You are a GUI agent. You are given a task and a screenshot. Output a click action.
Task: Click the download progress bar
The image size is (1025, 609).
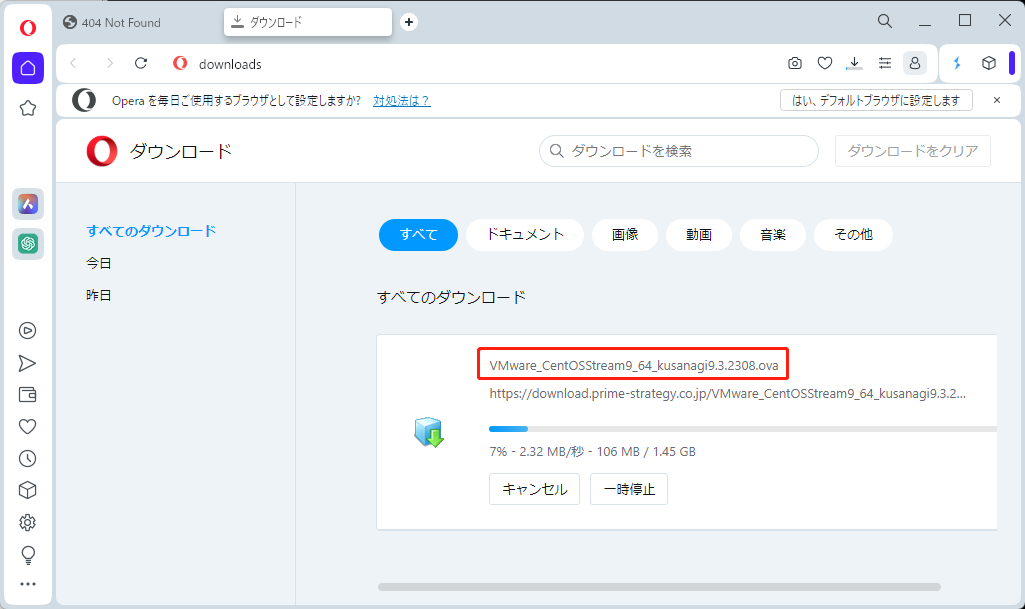pyautogui.click(x=743, y=429)
